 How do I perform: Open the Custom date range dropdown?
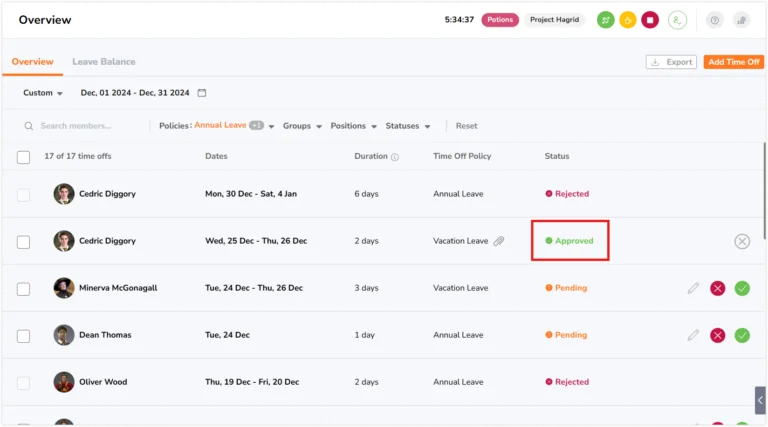(43, 93)
